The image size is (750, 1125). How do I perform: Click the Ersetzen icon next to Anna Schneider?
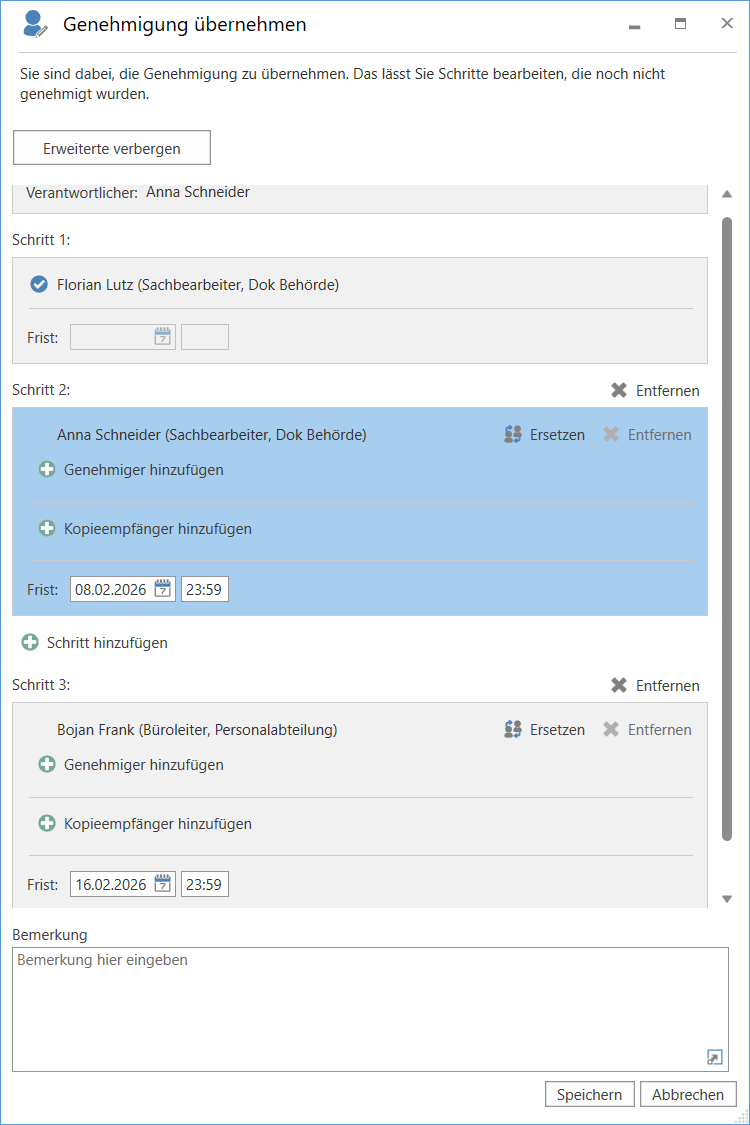(x=513, y=434)
